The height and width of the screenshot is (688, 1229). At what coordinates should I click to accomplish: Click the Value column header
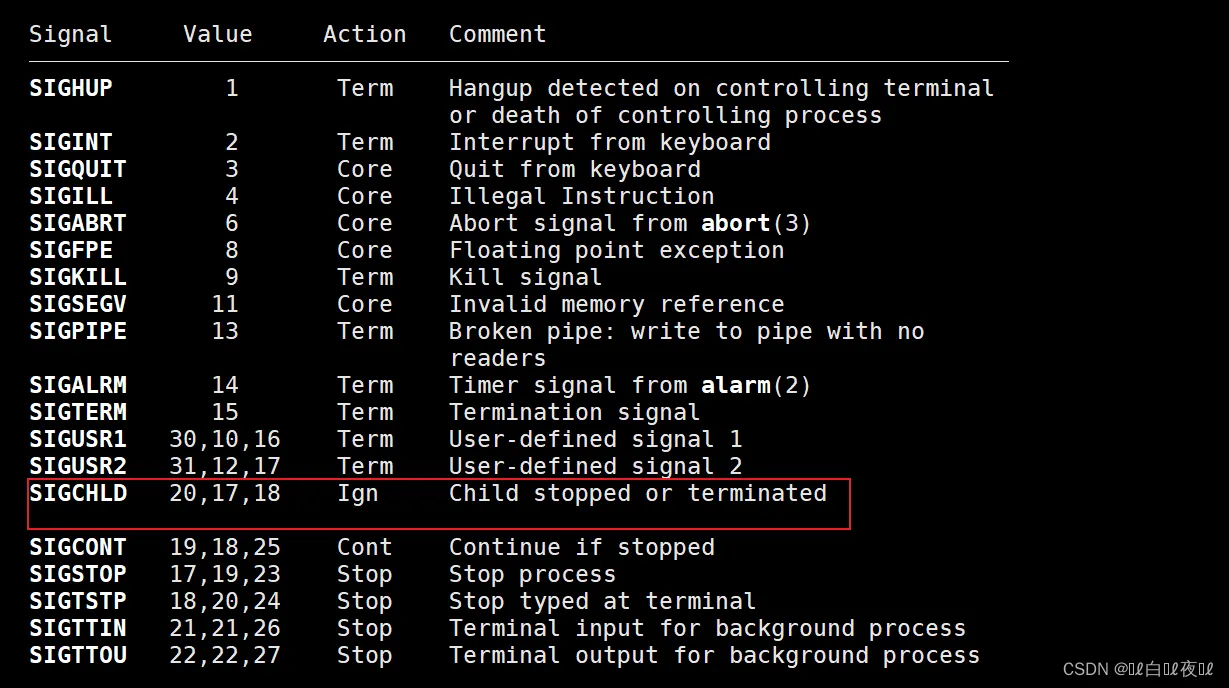point(217,34)
